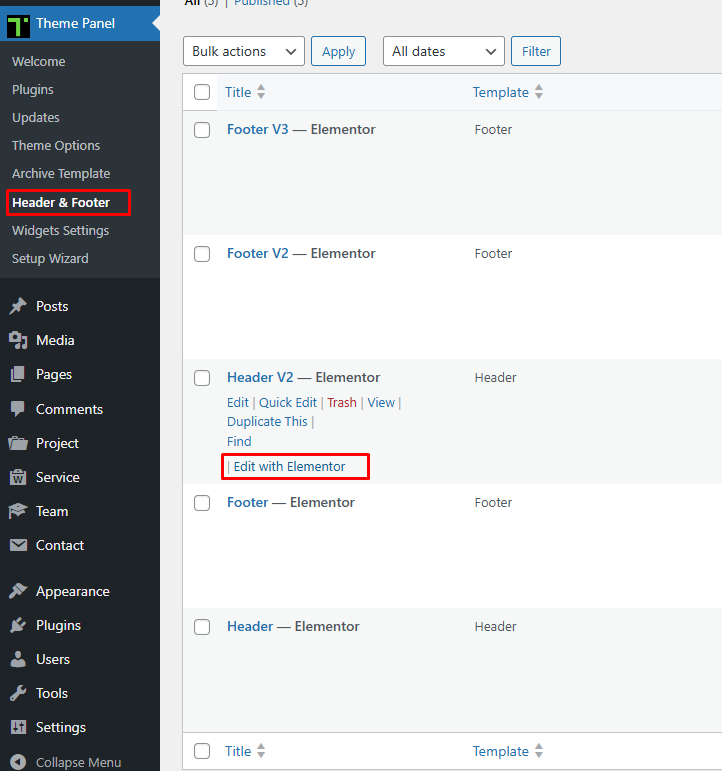This screenshot has height=771, width=722.
Task: Click the Team graduation cap icon
Action: point(18,511)
